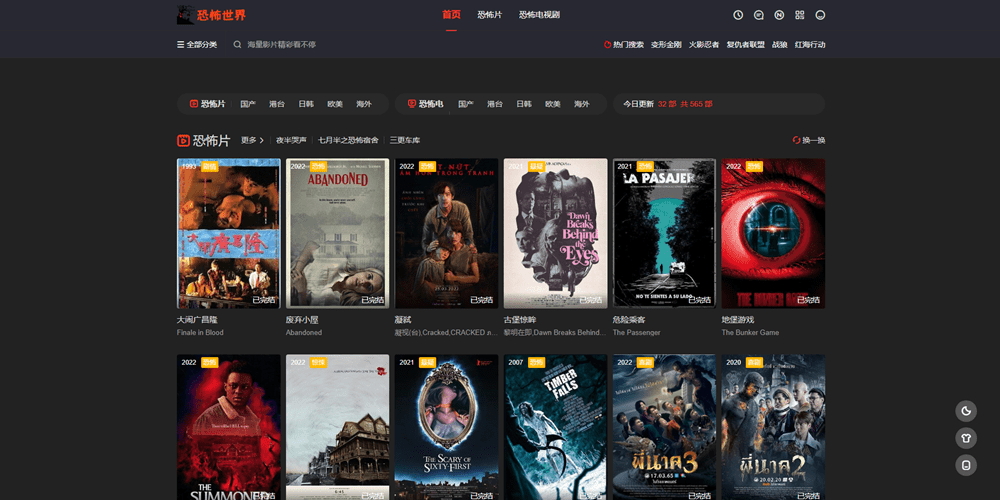Click the 恐怖片 section heading
Viewport: 1000px width, 500px height.
tap(203, 140)
